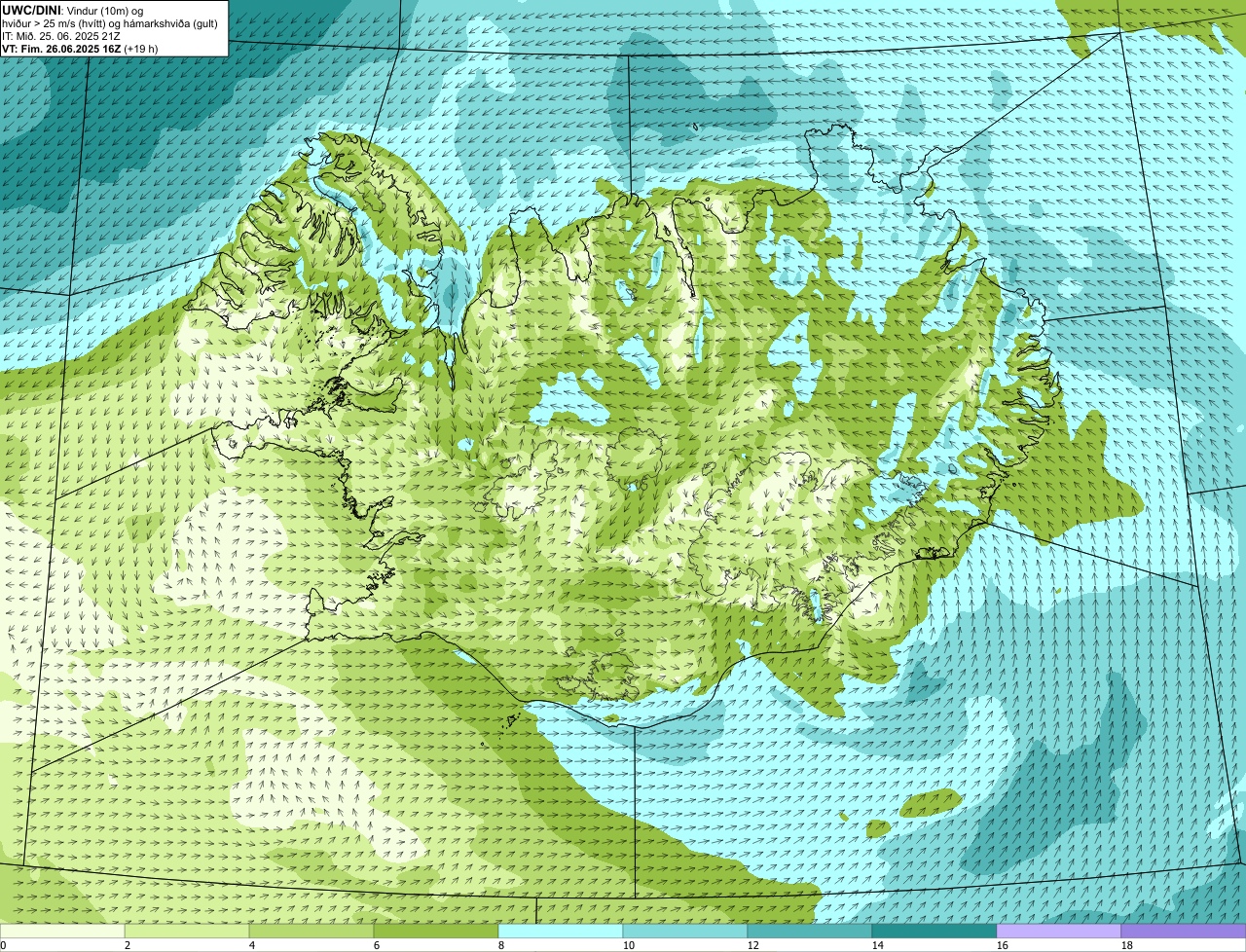
Task: Click the legend scale label '4'
Action: click(x=252, y=945)
